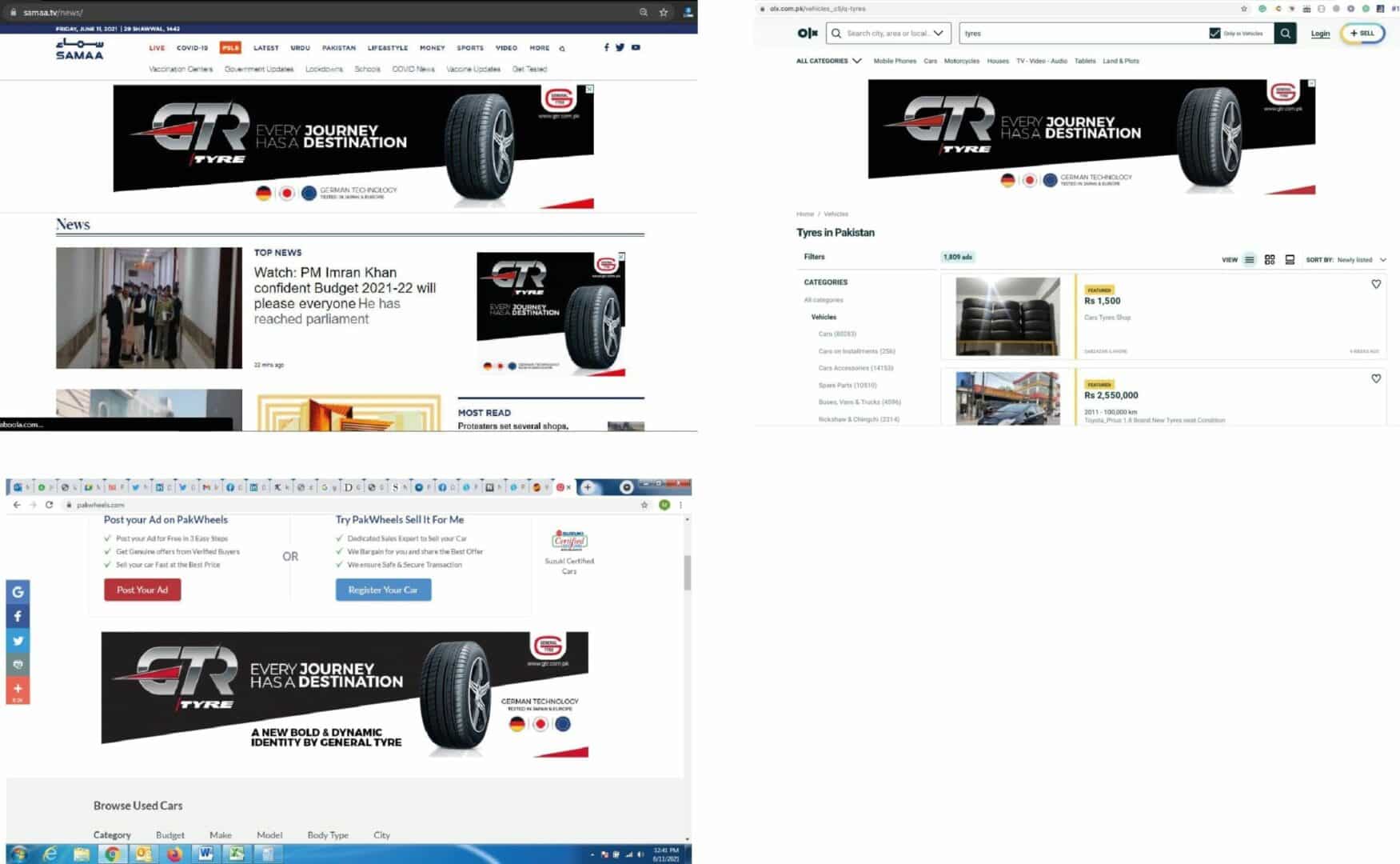Expand the OLX location search dropdown

(938, 33)
